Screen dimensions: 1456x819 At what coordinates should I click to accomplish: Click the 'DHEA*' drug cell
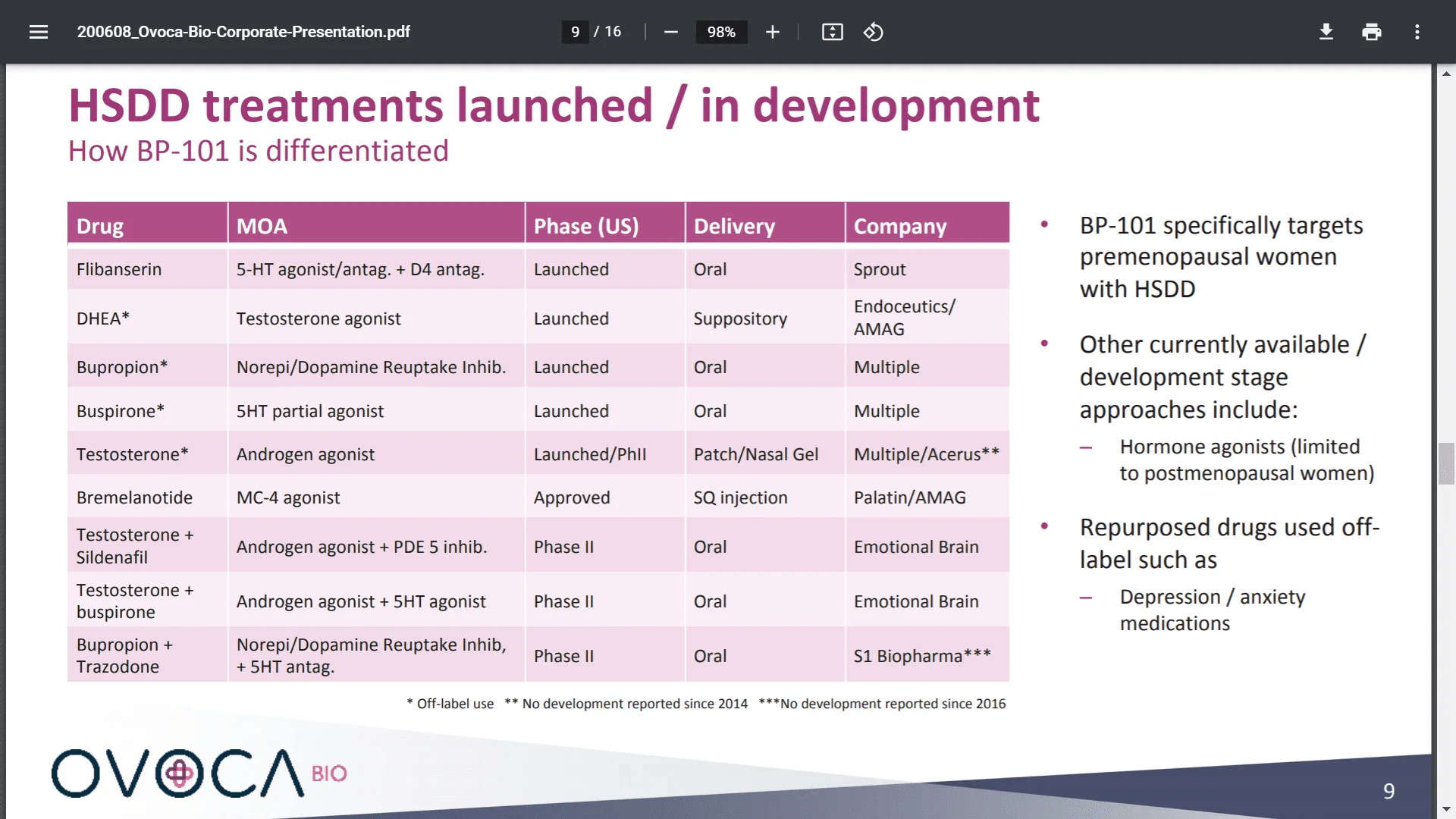[147, 318]
